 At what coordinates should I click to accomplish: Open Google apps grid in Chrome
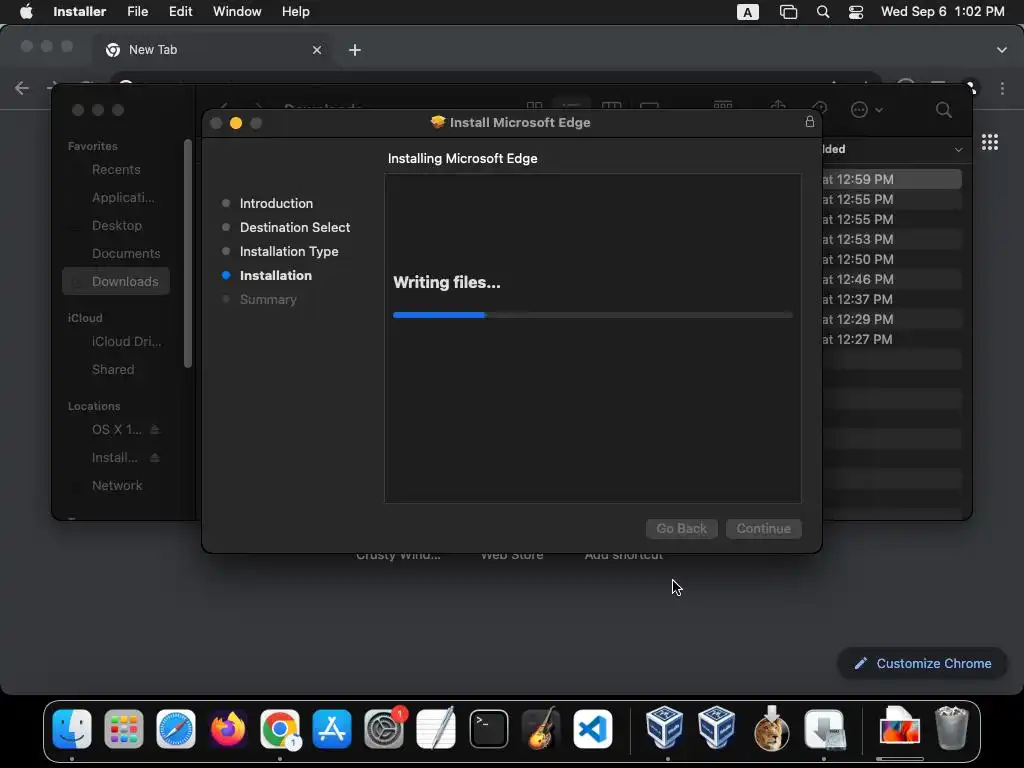pos(990,142)
